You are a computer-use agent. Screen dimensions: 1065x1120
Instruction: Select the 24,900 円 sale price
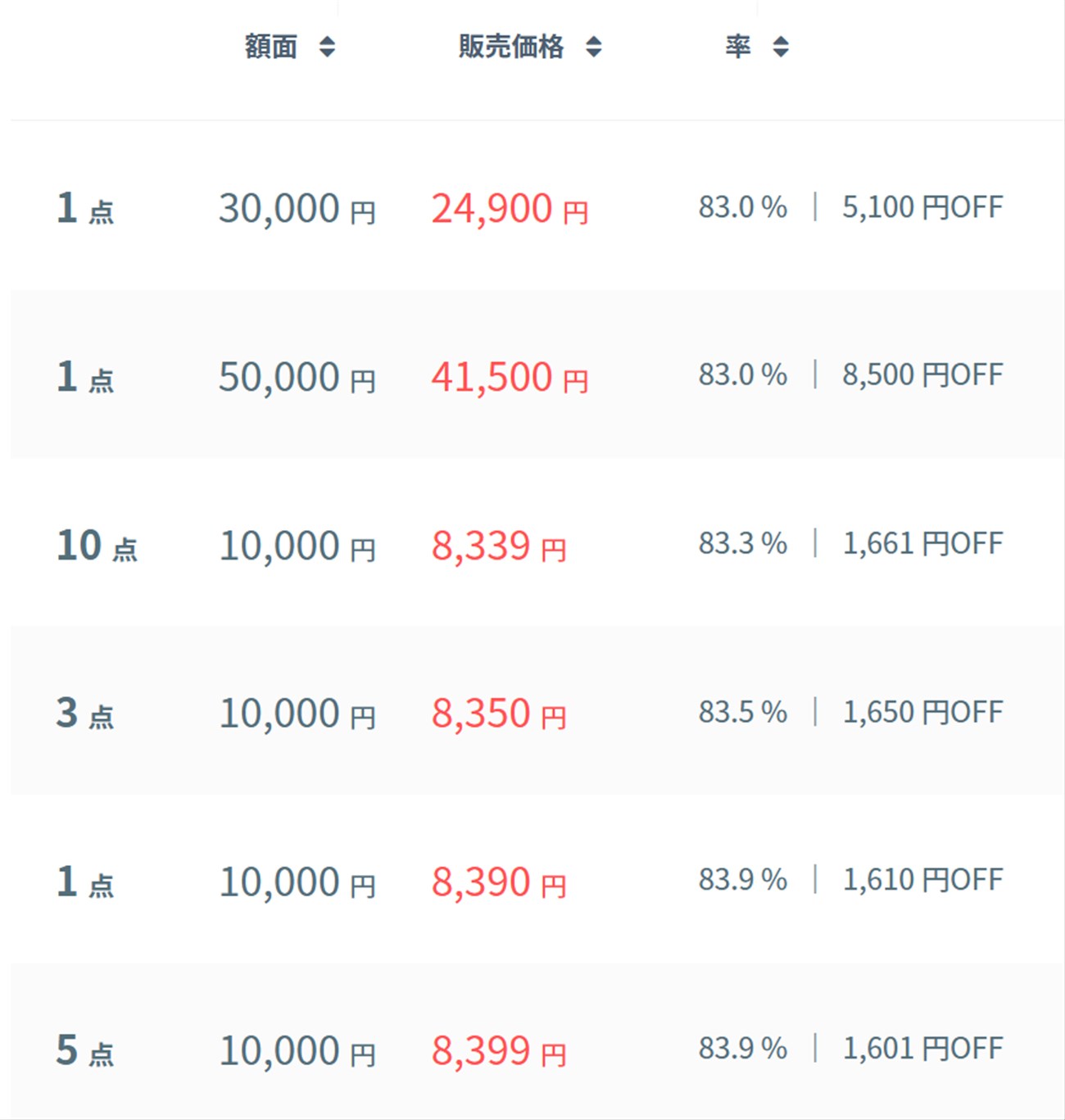[510, 208]
